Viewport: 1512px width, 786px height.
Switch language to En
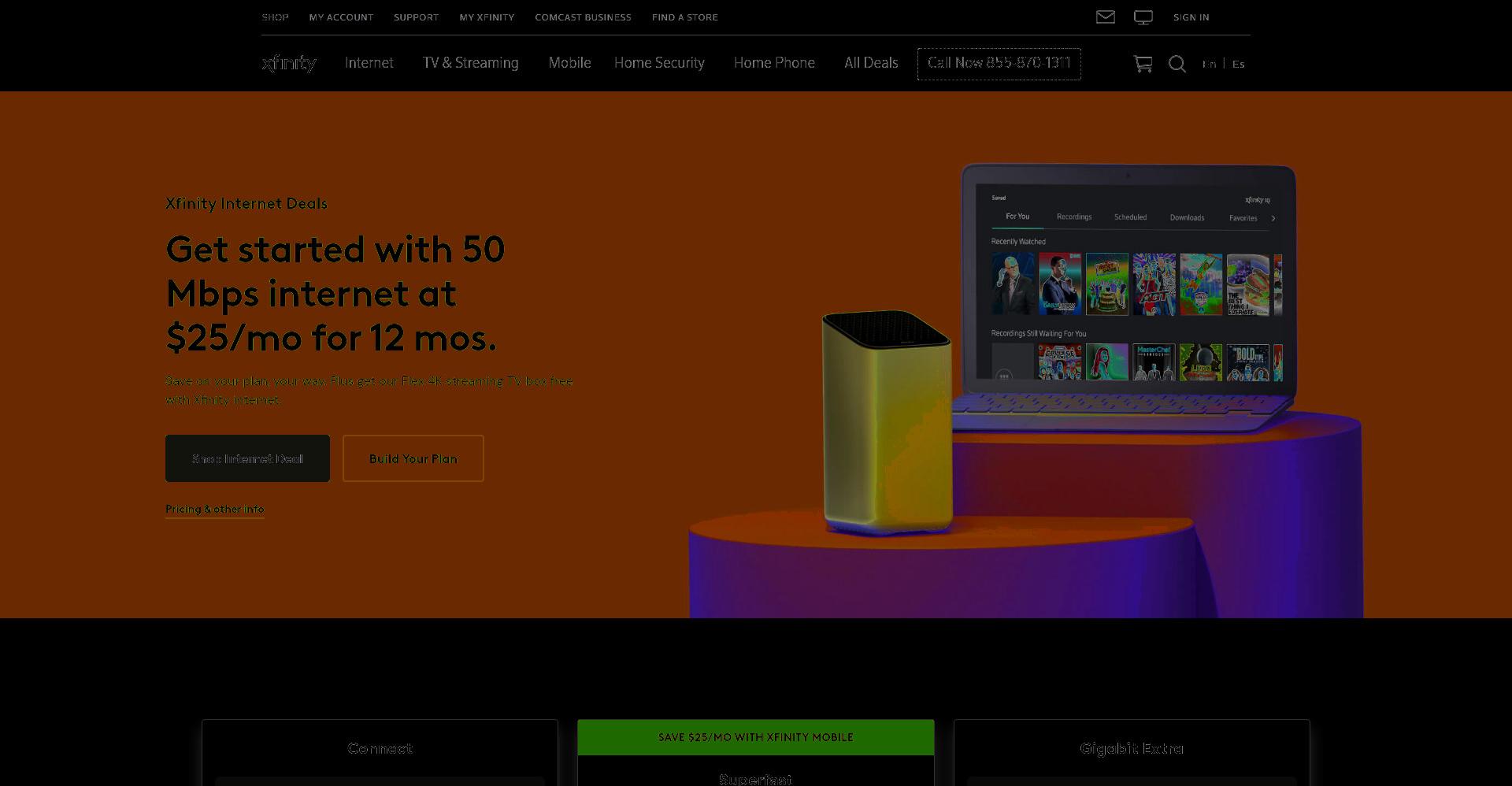coord(1209,65)
